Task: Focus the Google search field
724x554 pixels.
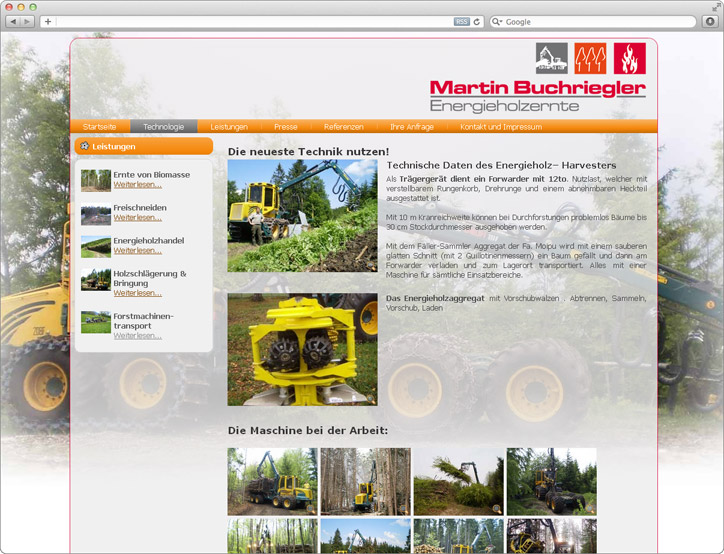Action: click(x=593, y=22)
